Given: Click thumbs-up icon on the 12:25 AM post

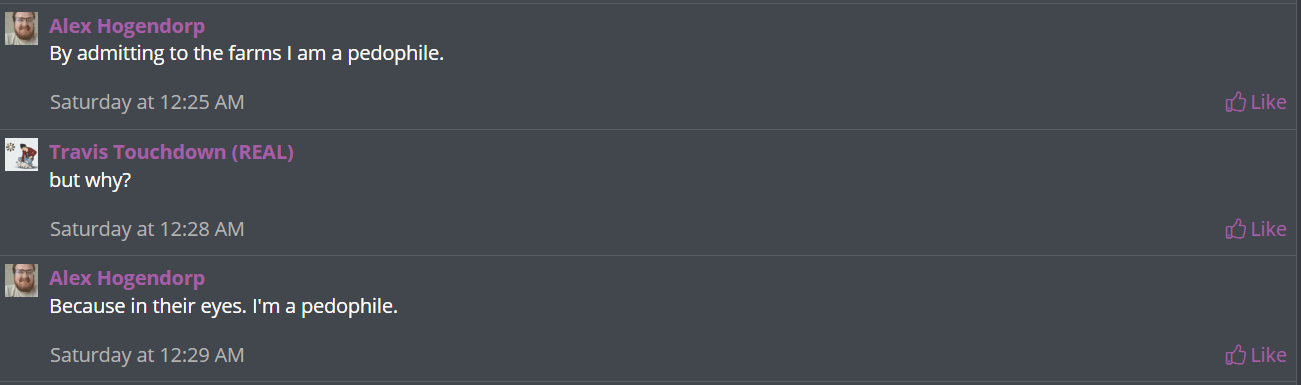Looking at the screenshot, I should pos(1236,101).
